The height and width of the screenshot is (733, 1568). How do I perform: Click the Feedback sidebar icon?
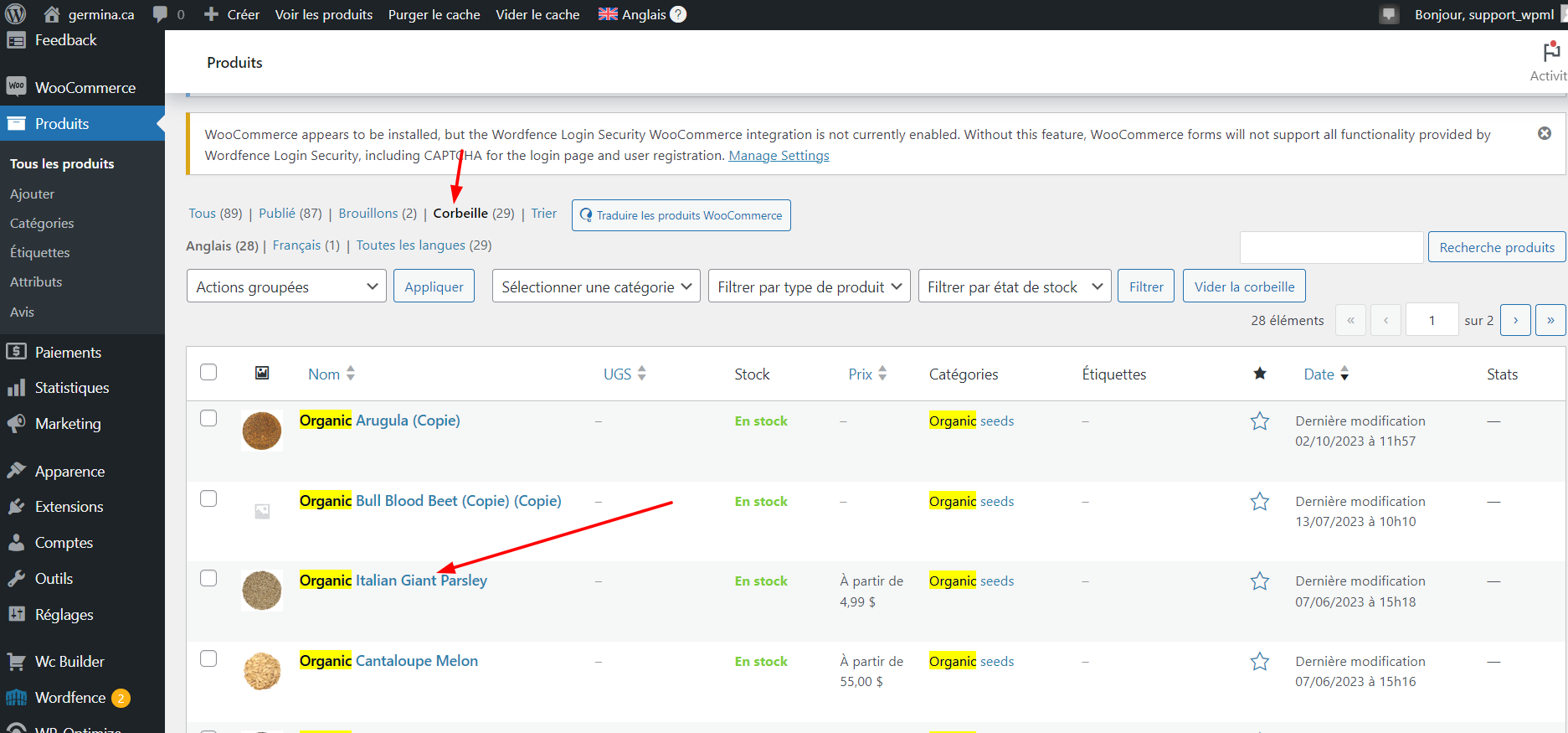16,39
